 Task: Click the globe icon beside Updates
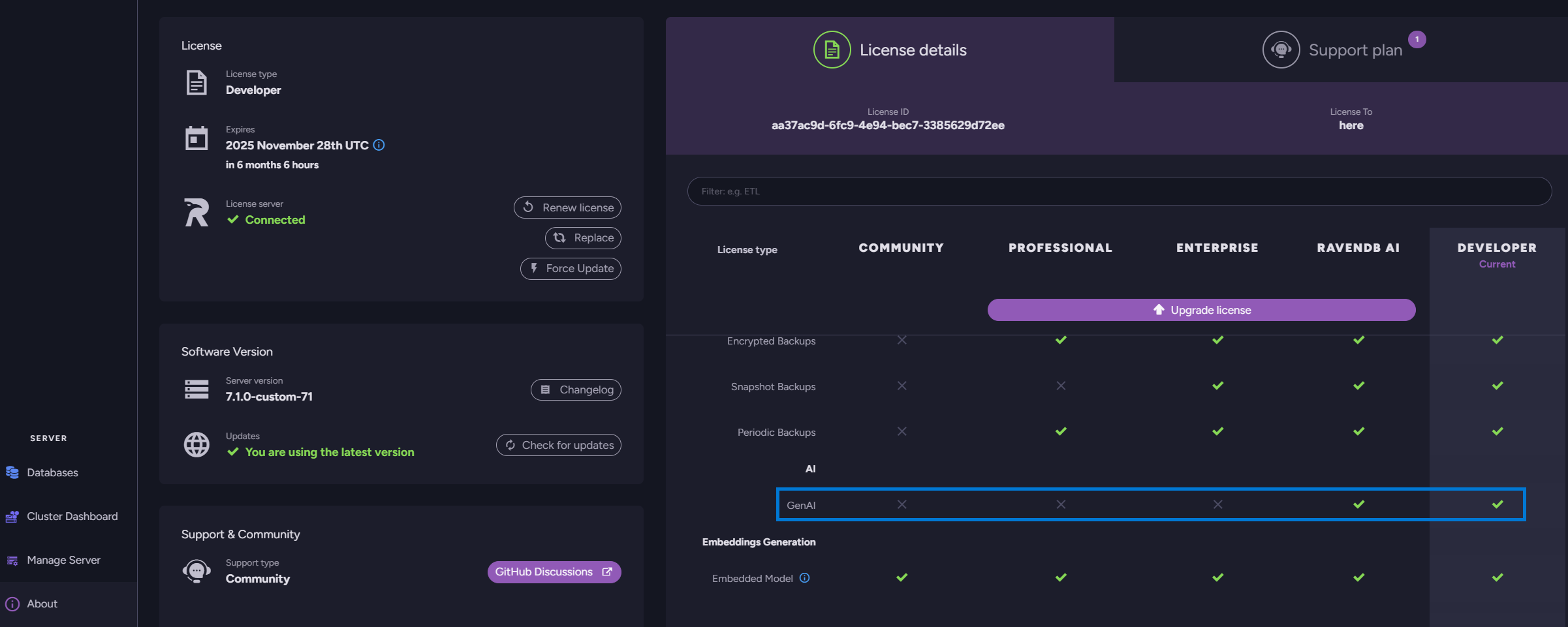point(196,444)
